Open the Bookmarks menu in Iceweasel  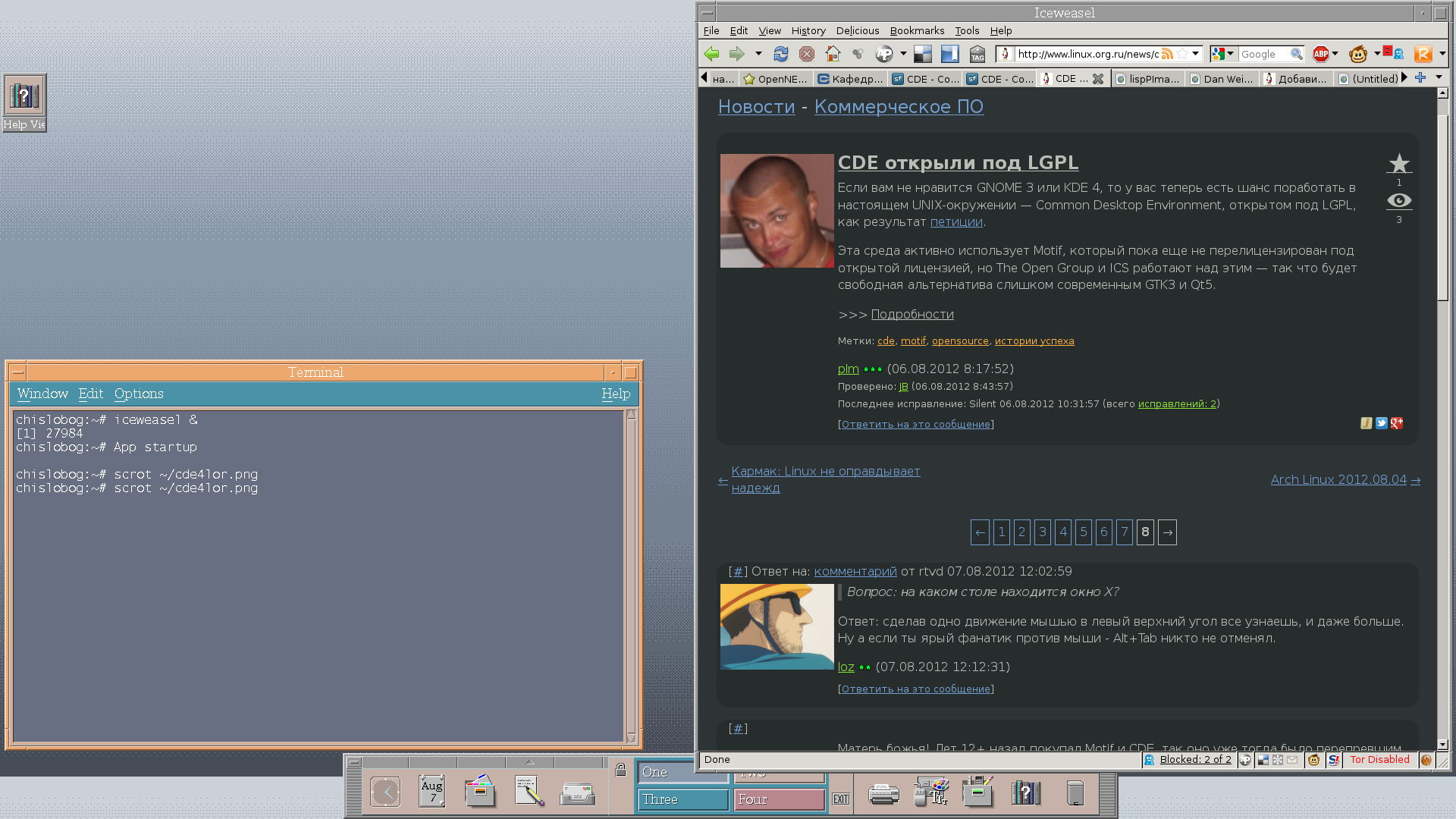917,30
